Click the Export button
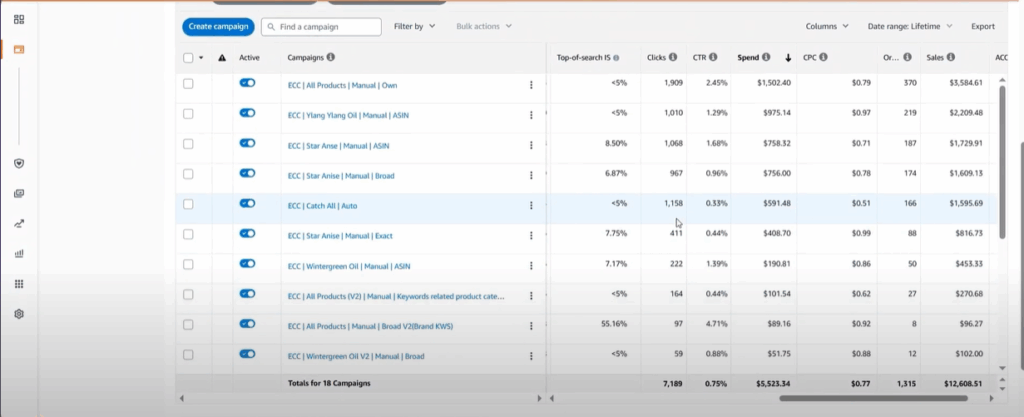Screen dimensions: 1024x417 (982, 26)
